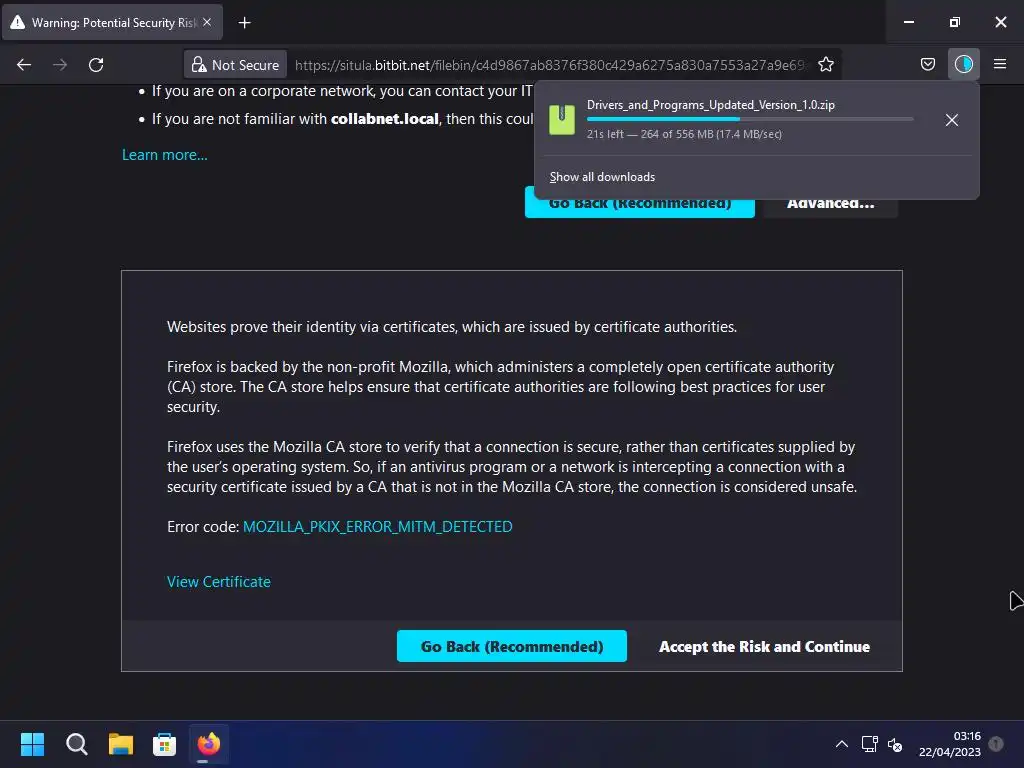
Task: Click the muted volume tray icon
Action: 895,744
